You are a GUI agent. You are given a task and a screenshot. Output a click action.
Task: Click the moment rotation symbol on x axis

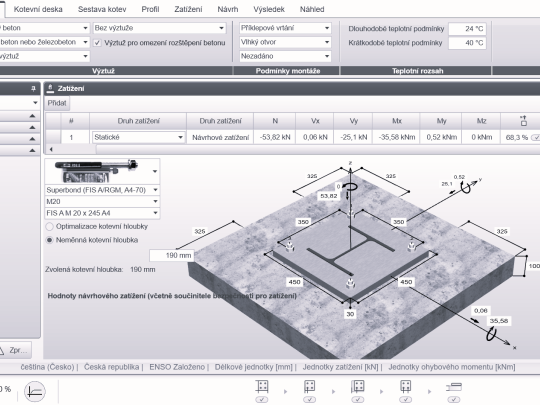(x=491, y=334)
